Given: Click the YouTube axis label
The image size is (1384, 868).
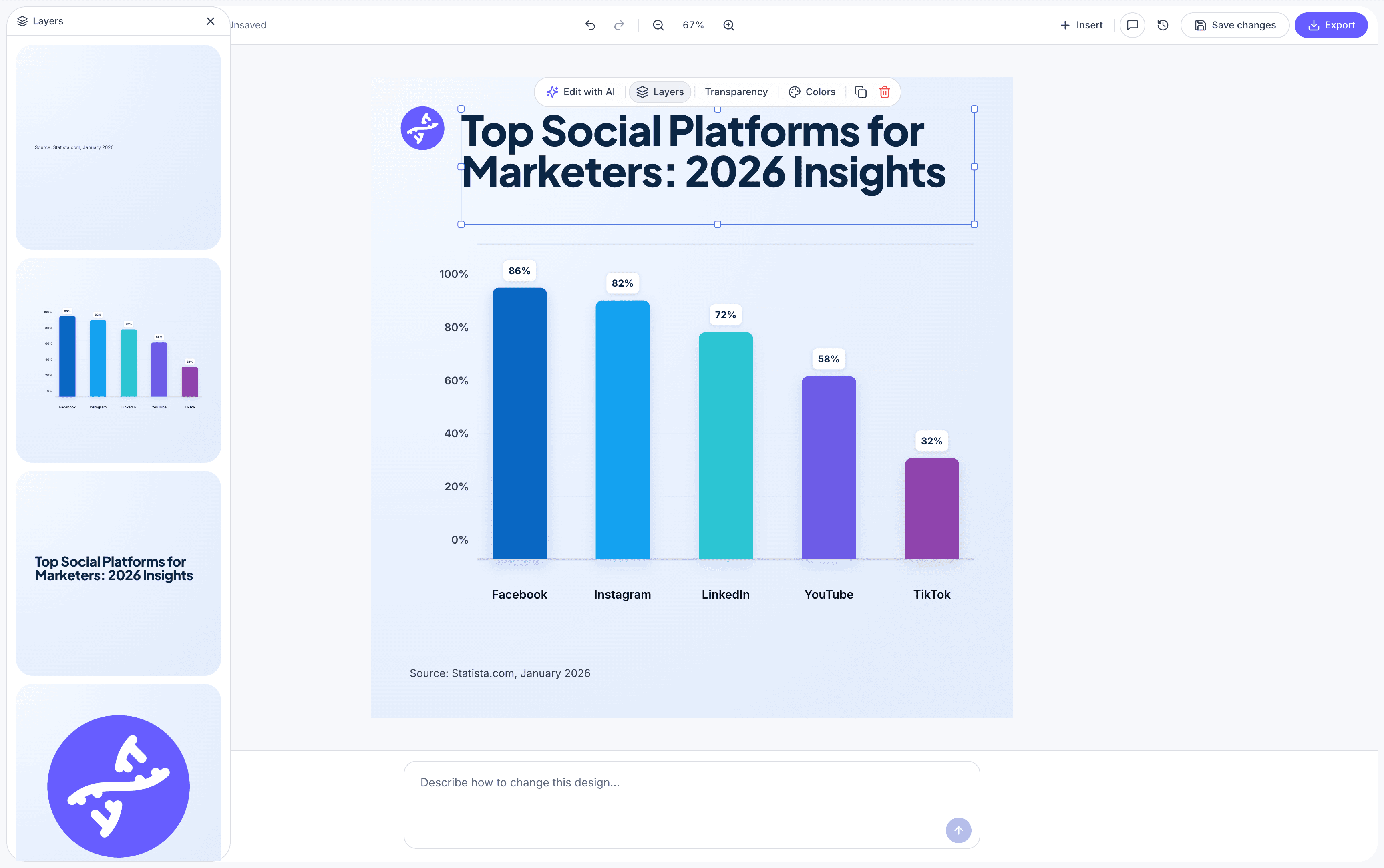Looking at the screenshot, I should click(828, 594).
